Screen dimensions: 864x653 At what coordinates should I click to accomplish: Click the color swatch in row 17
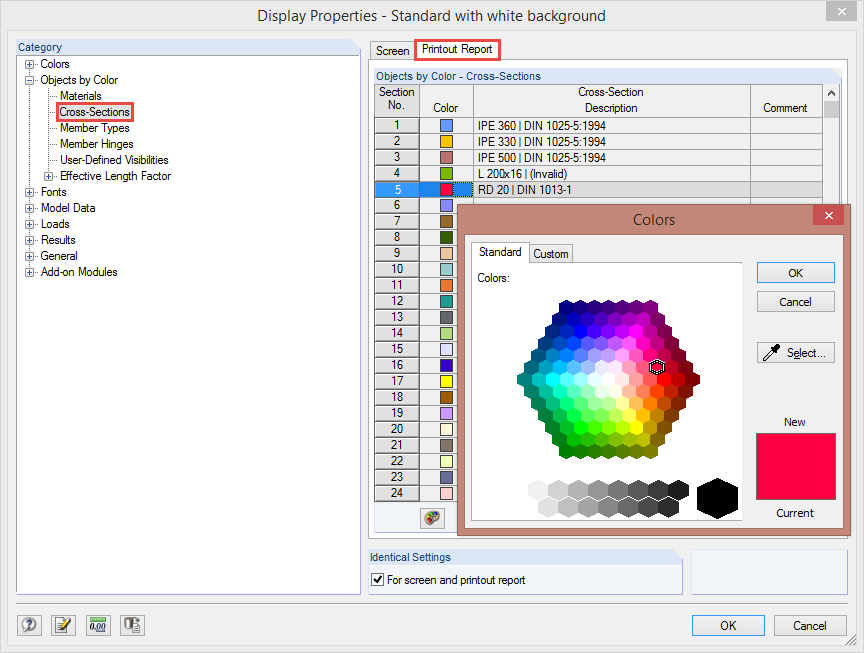point(446,381)
